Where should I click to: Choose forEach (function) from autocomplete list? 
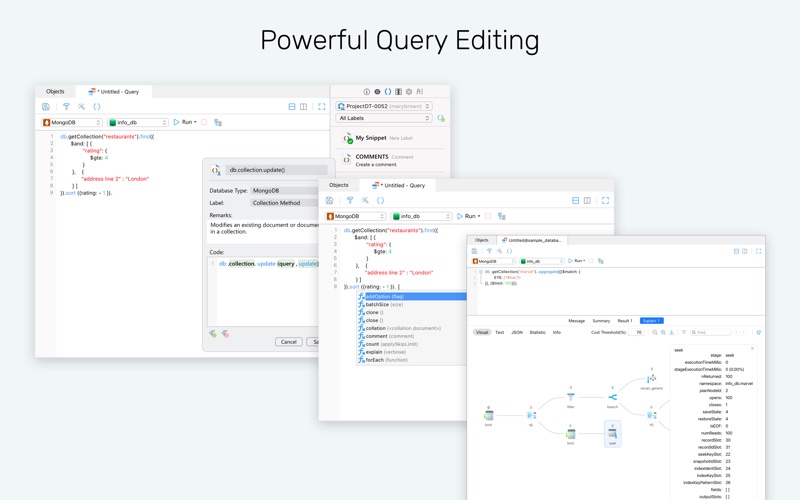pyautogui.click(x=412, y=360)
